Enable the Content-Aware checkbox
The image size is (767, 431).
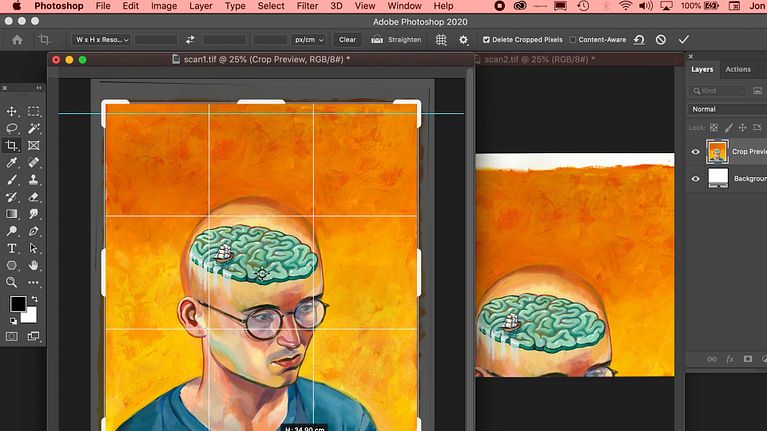pos(573,40)
